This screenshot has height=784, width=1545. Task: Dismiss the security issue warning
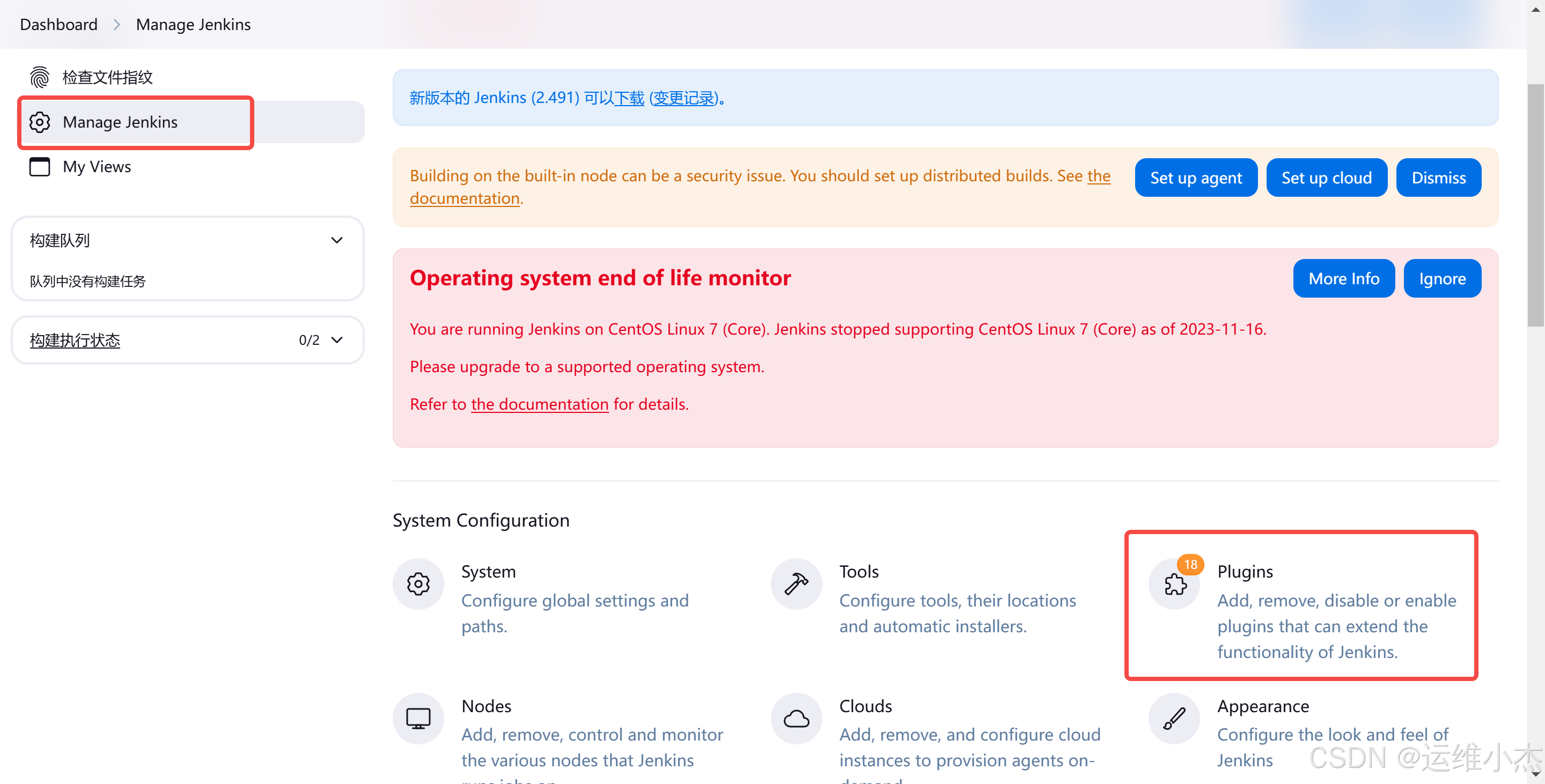tap(1438, 178)
